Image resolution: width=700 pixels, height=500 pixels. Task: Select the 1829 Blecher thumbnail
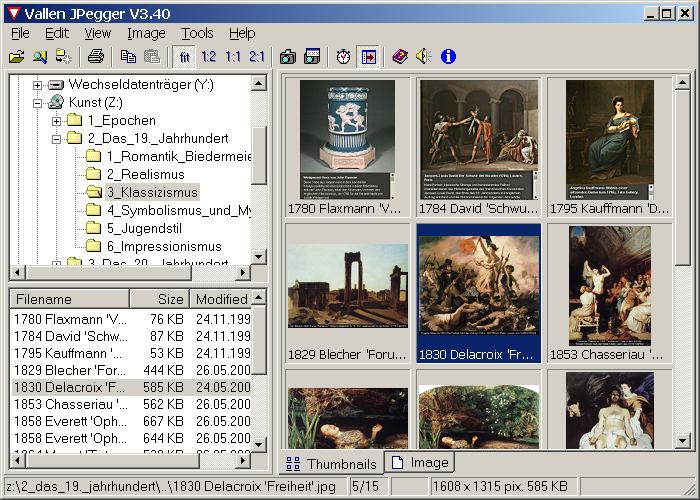pos(347,292)
